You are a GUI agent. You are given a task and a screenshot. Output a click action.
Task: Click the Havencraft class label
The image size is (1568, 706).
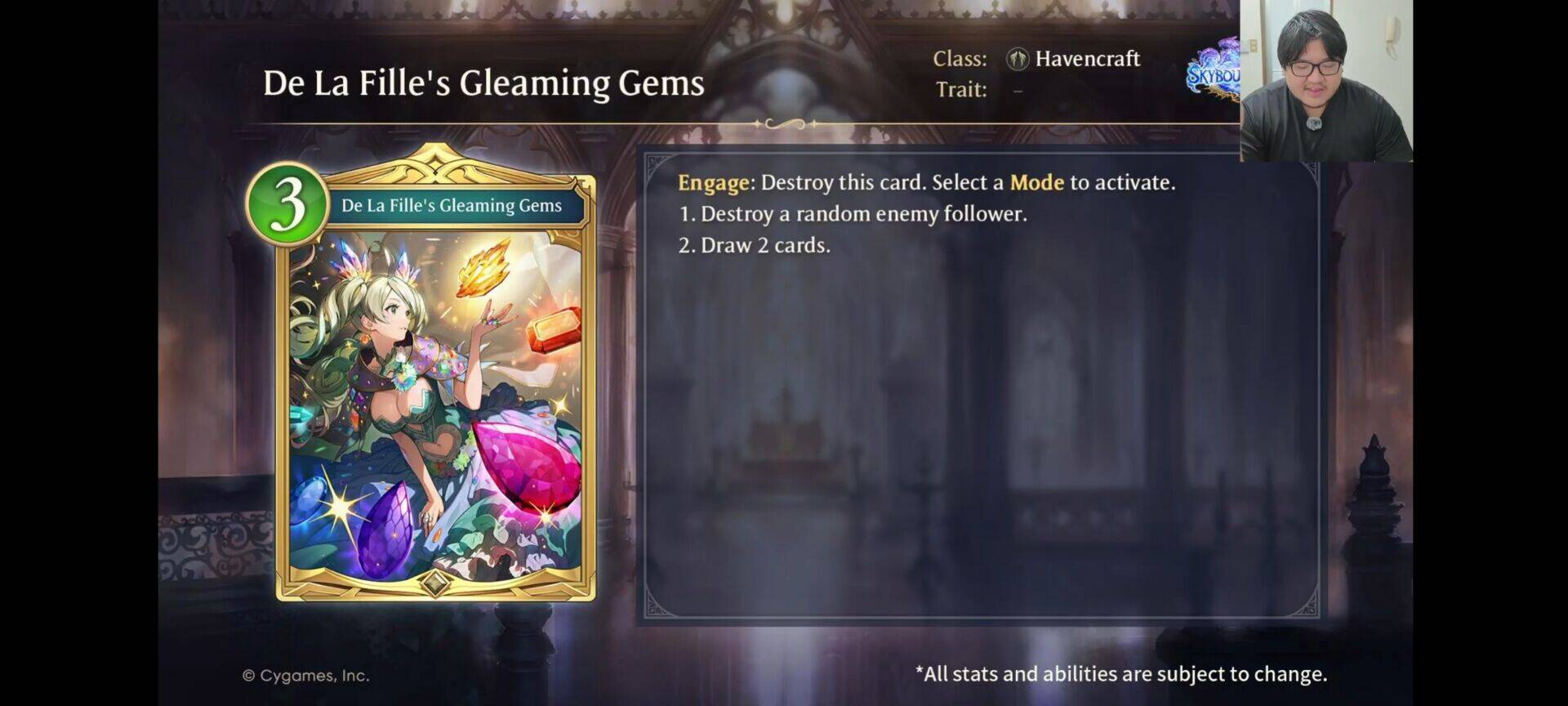click(x=1087, y=59)
